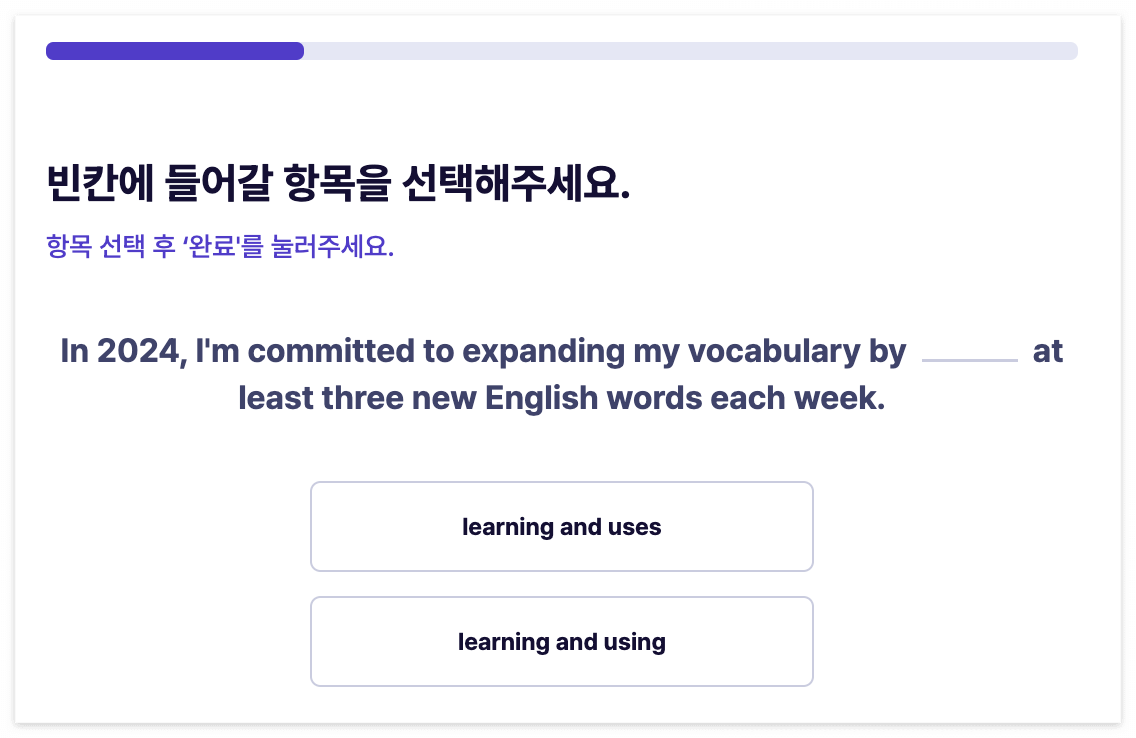This screenshot has width=1136, height=738.
Task: Click the English sentence about expanding vocabulary
Action: pos(562,374)
